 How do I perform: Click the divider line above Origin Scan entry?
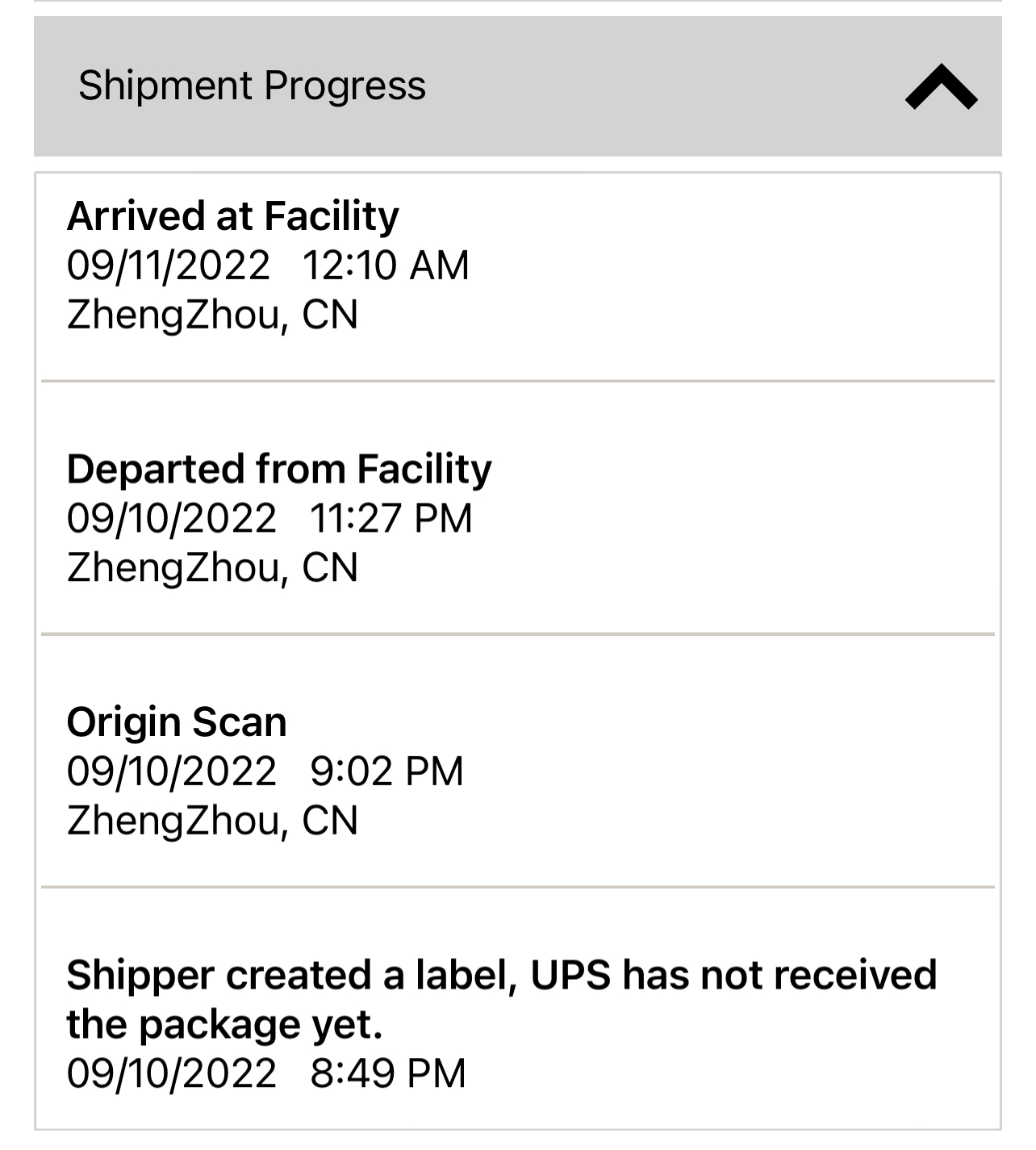[x=517, y=634]
